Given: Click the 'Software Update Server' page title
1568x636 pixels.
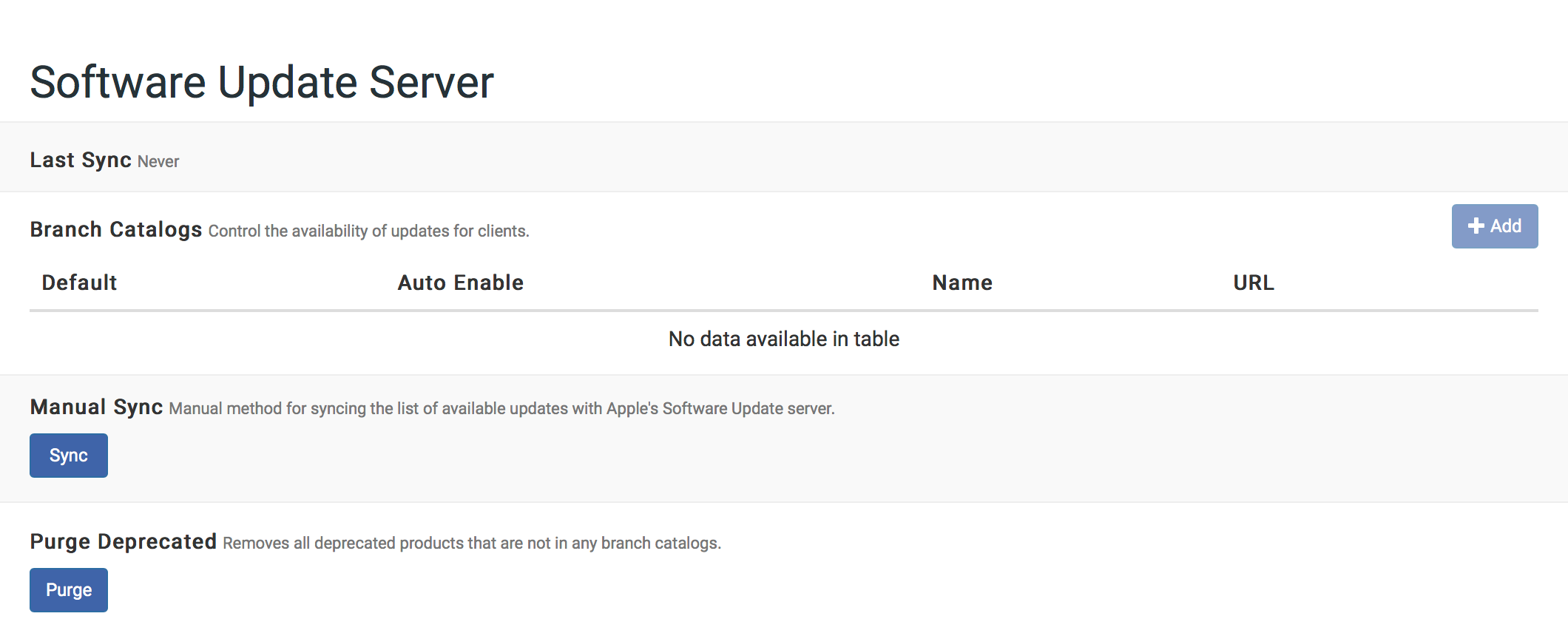Looking at the screenshot, I should 262,82.
